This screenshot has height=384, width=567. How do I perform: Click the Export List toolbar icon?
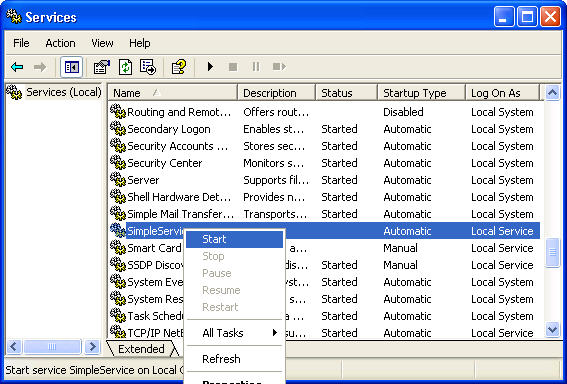148,67
